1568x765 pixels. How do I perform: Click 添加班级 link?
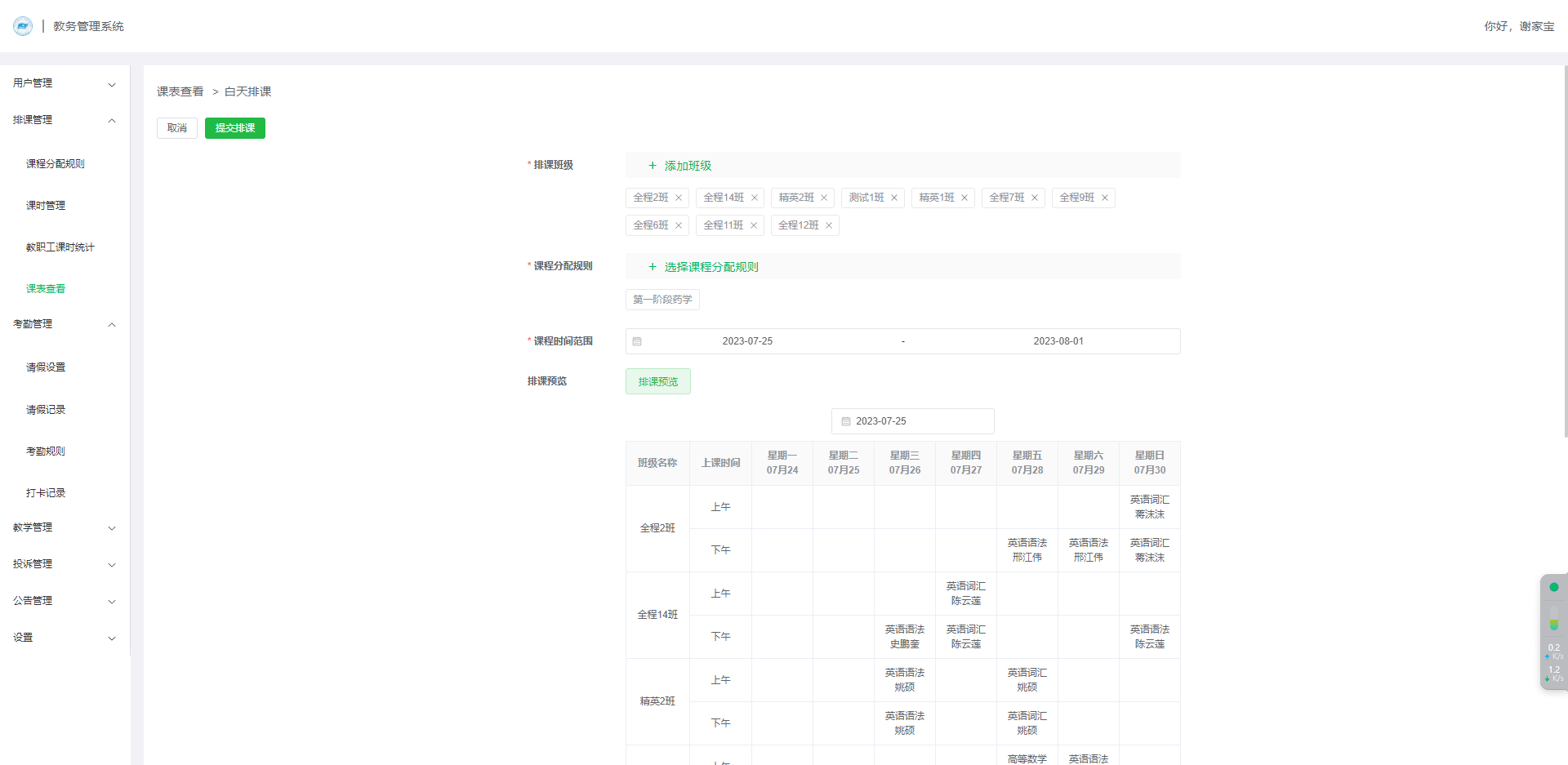(688, 166)
